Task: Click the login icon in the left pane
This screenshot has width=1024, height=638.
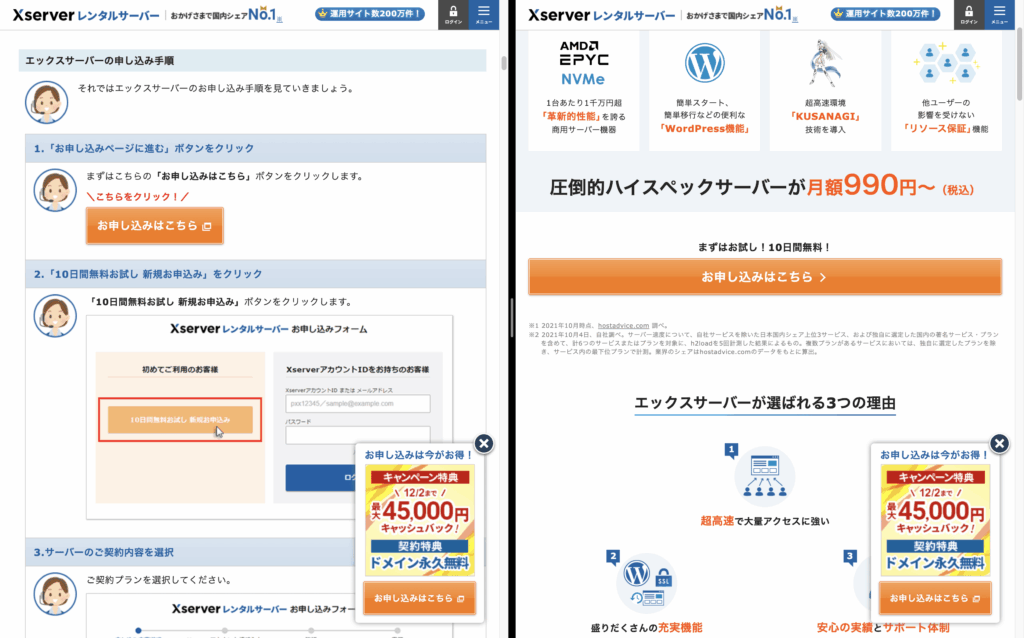Action: [453, 14]
